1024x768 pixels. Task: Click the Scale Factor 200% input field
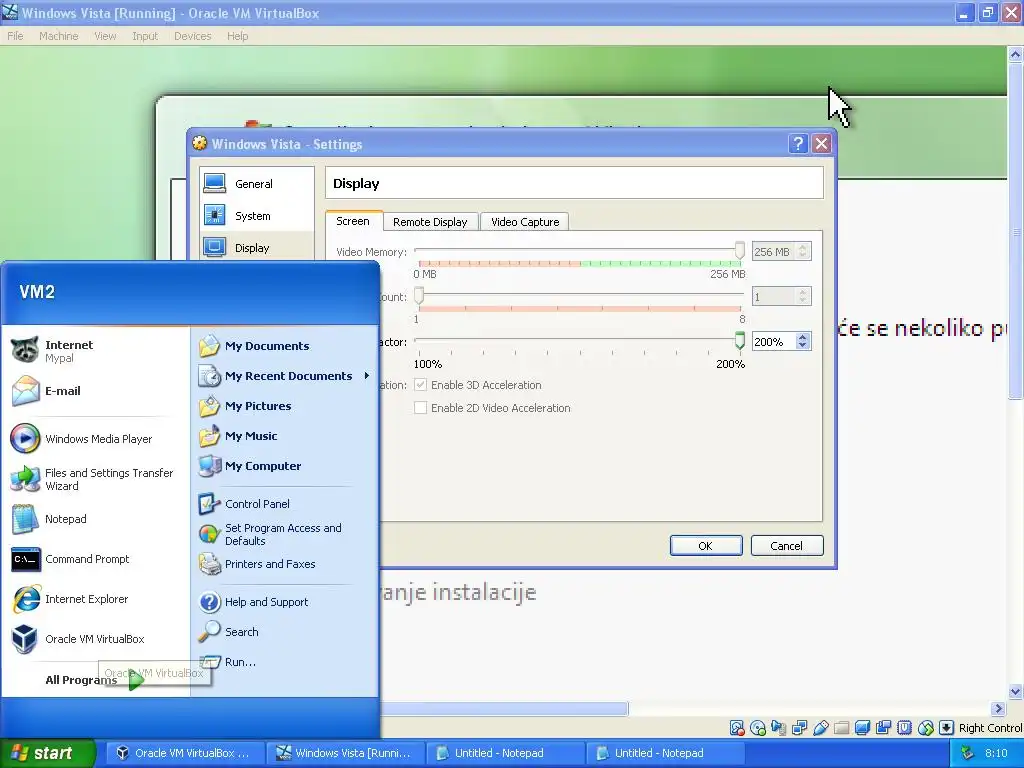point(775,342)
